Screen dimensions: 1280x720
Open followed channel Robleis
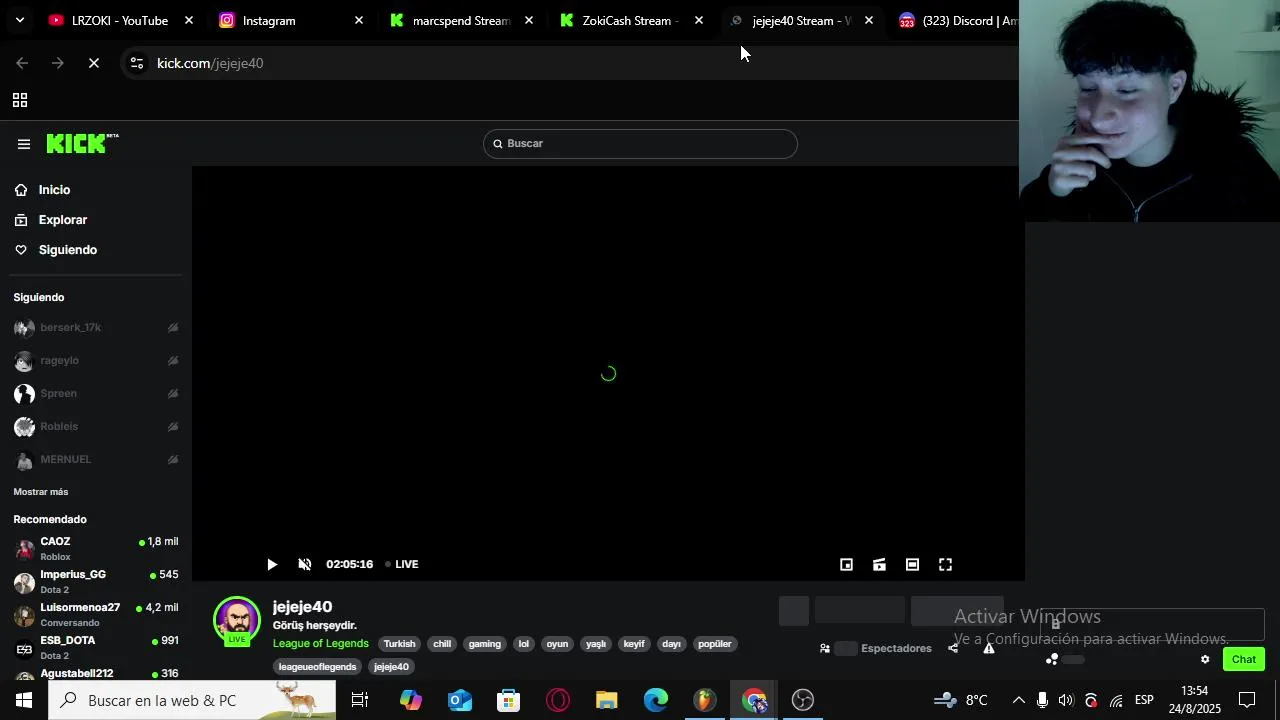[96, 427]
